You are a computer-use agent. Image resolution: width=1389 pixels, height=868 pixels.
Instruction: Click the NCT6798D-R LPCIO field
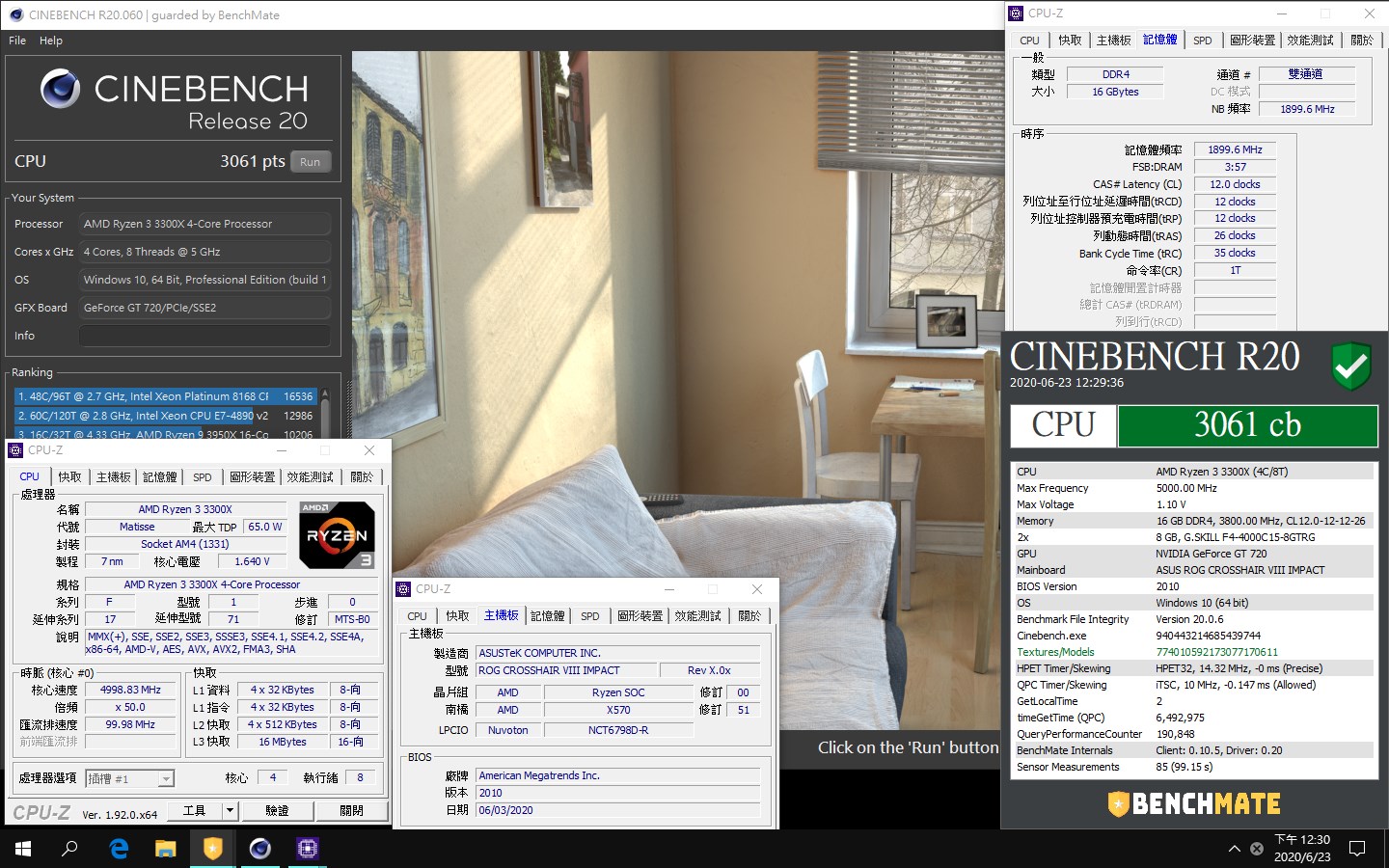coord(618,730)
